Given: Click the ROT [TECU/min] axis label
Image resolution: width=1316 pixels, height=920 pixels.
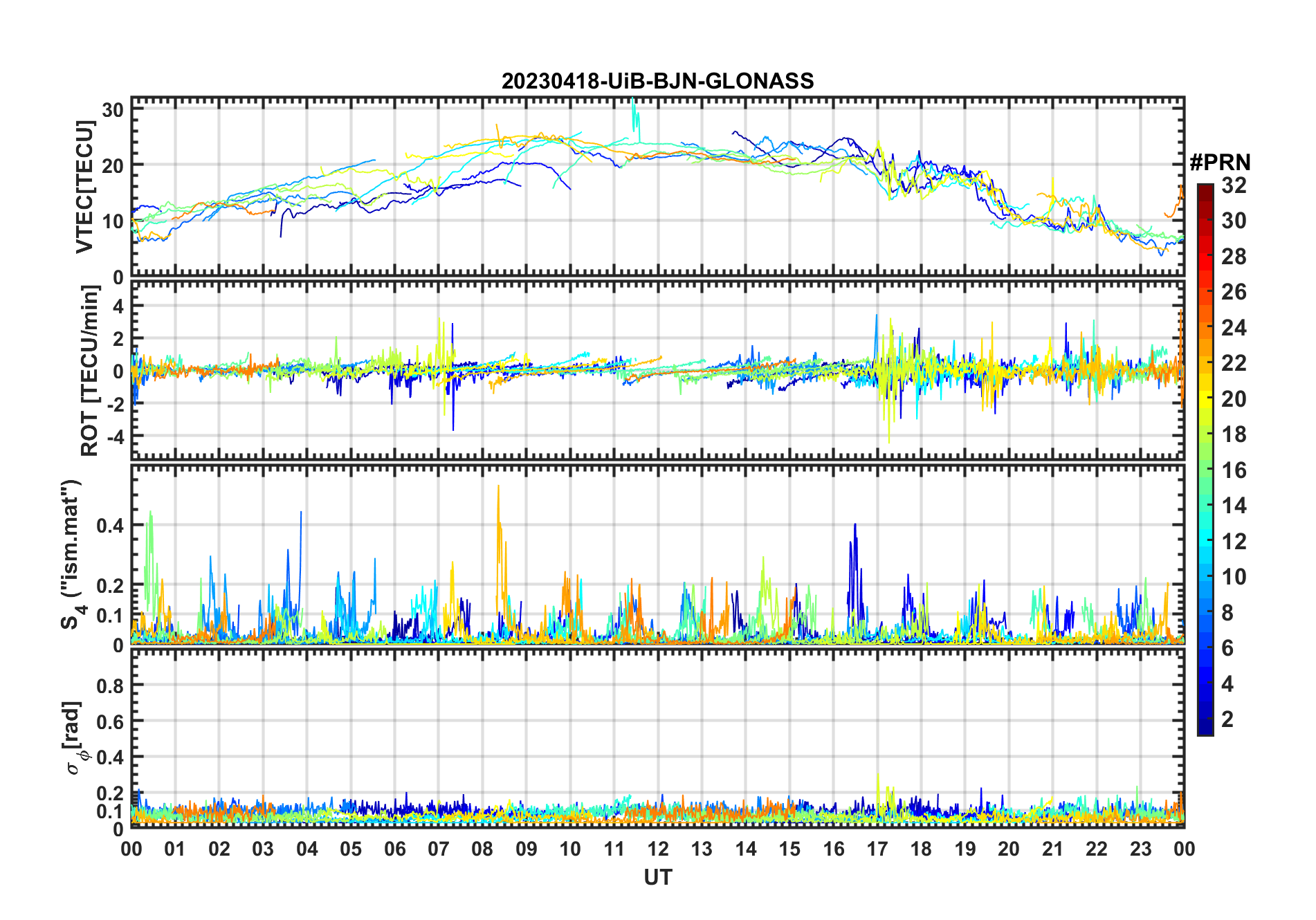Looking at the screenshot, I should point(89,370).
